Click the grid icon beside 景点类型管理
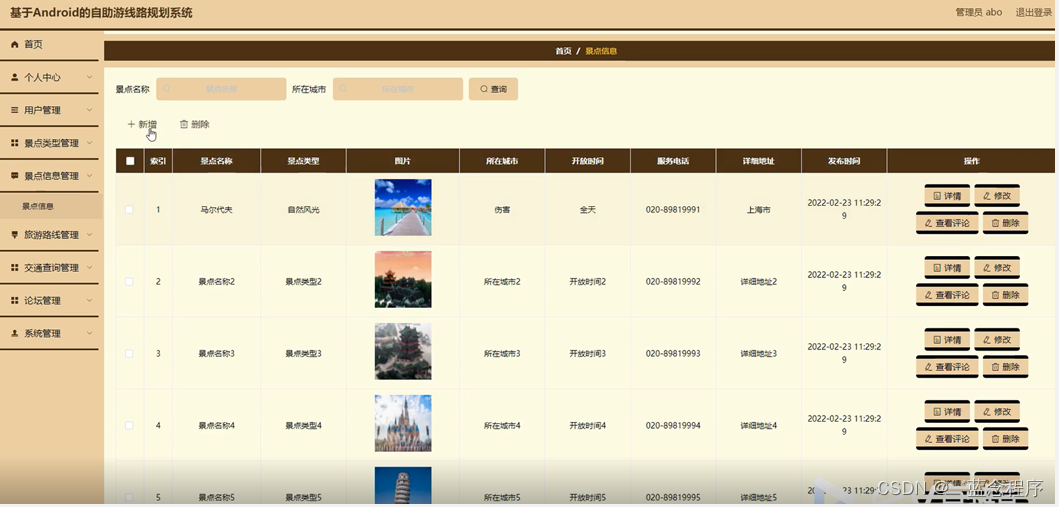The height and width of the screenshot is (507, 1059). 15,143
